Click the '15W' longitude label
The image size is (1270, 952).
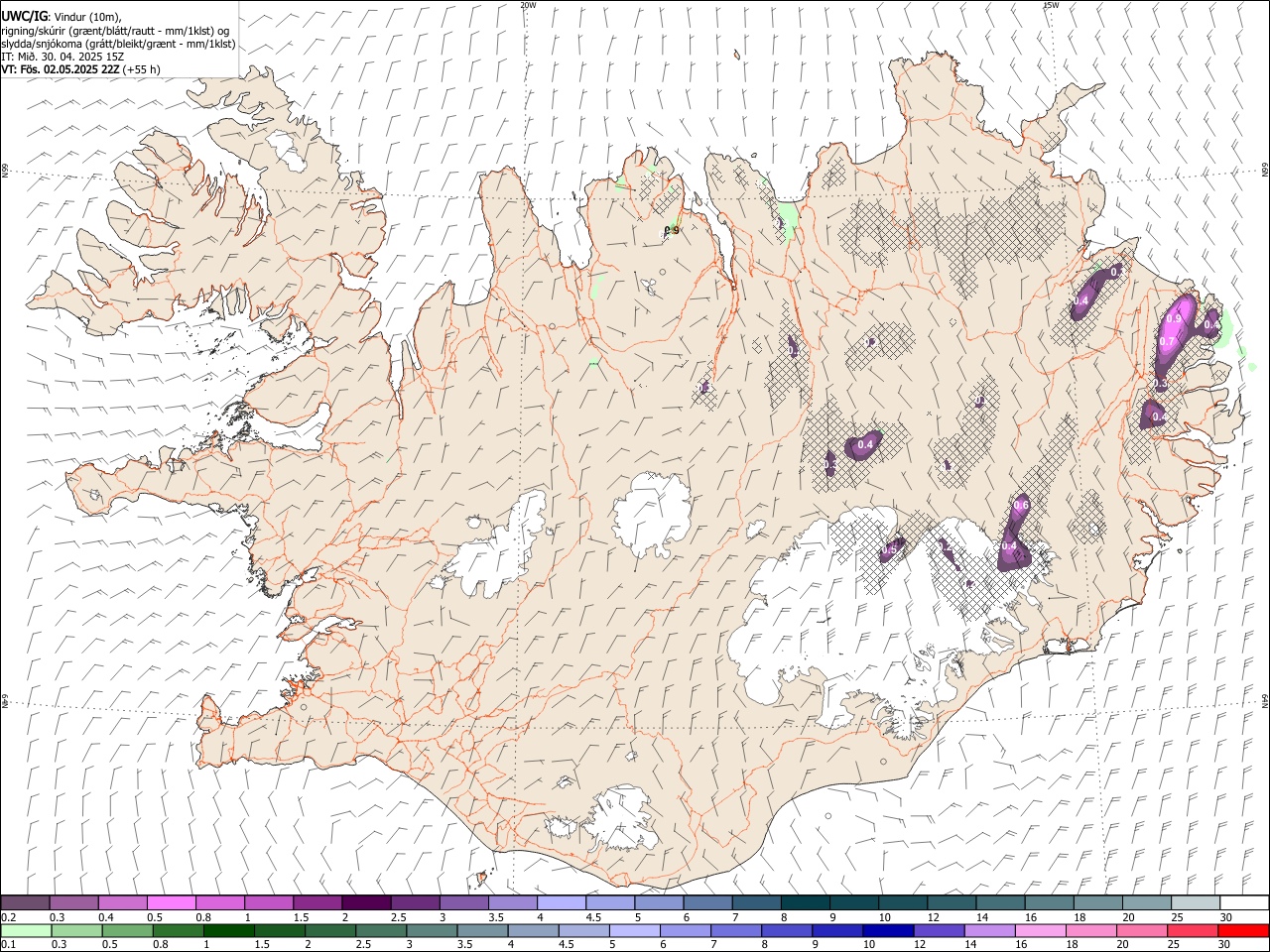[1051, 5]
